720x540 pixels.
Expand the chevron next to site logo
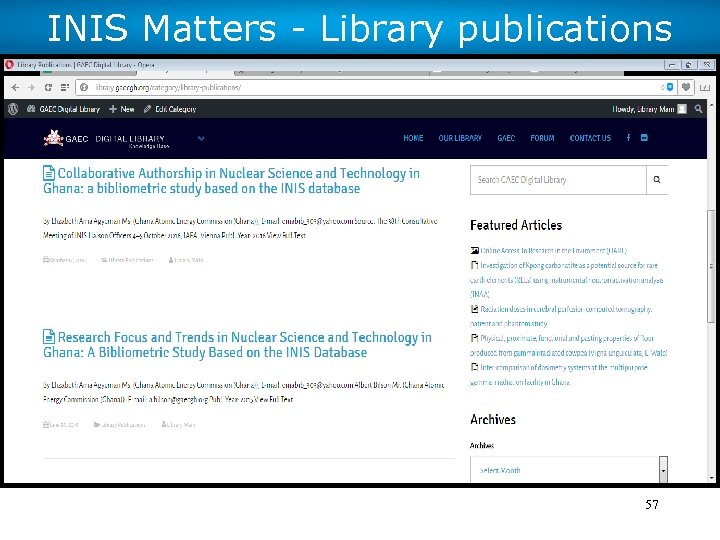click(201, 138)
